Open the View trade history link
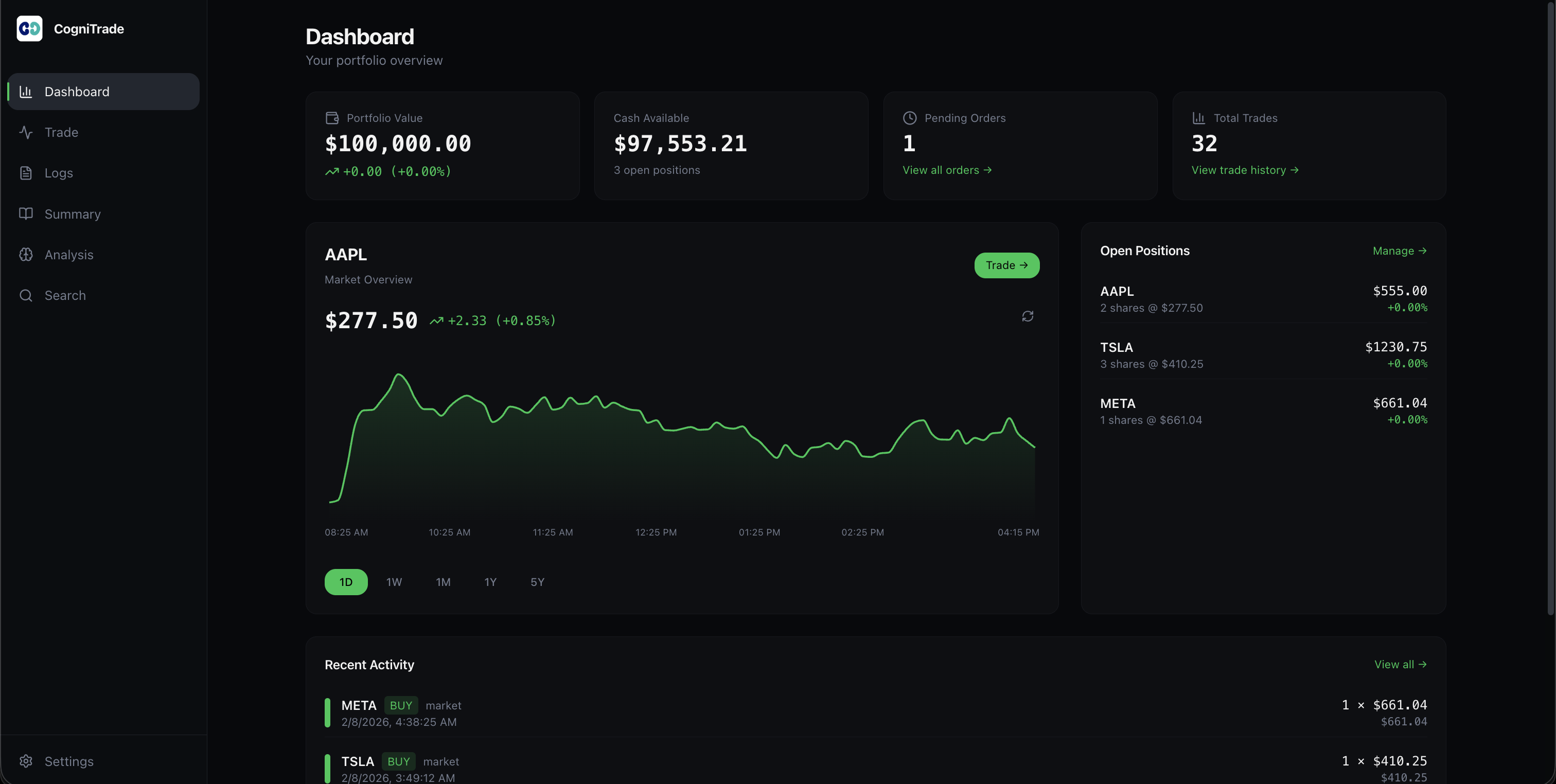The width and height of the screenshot is (1556, 784). coord(1244,170)
